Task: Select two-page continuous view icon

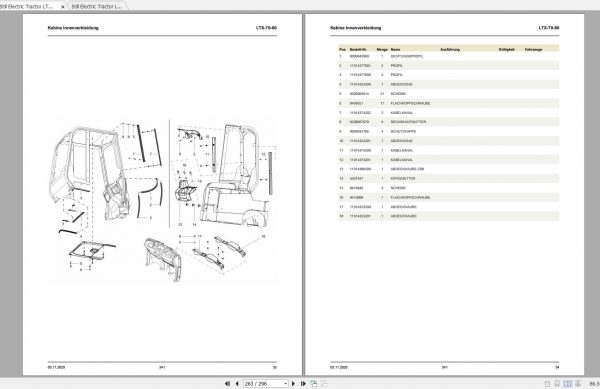Action: click(x=578, y=384)
